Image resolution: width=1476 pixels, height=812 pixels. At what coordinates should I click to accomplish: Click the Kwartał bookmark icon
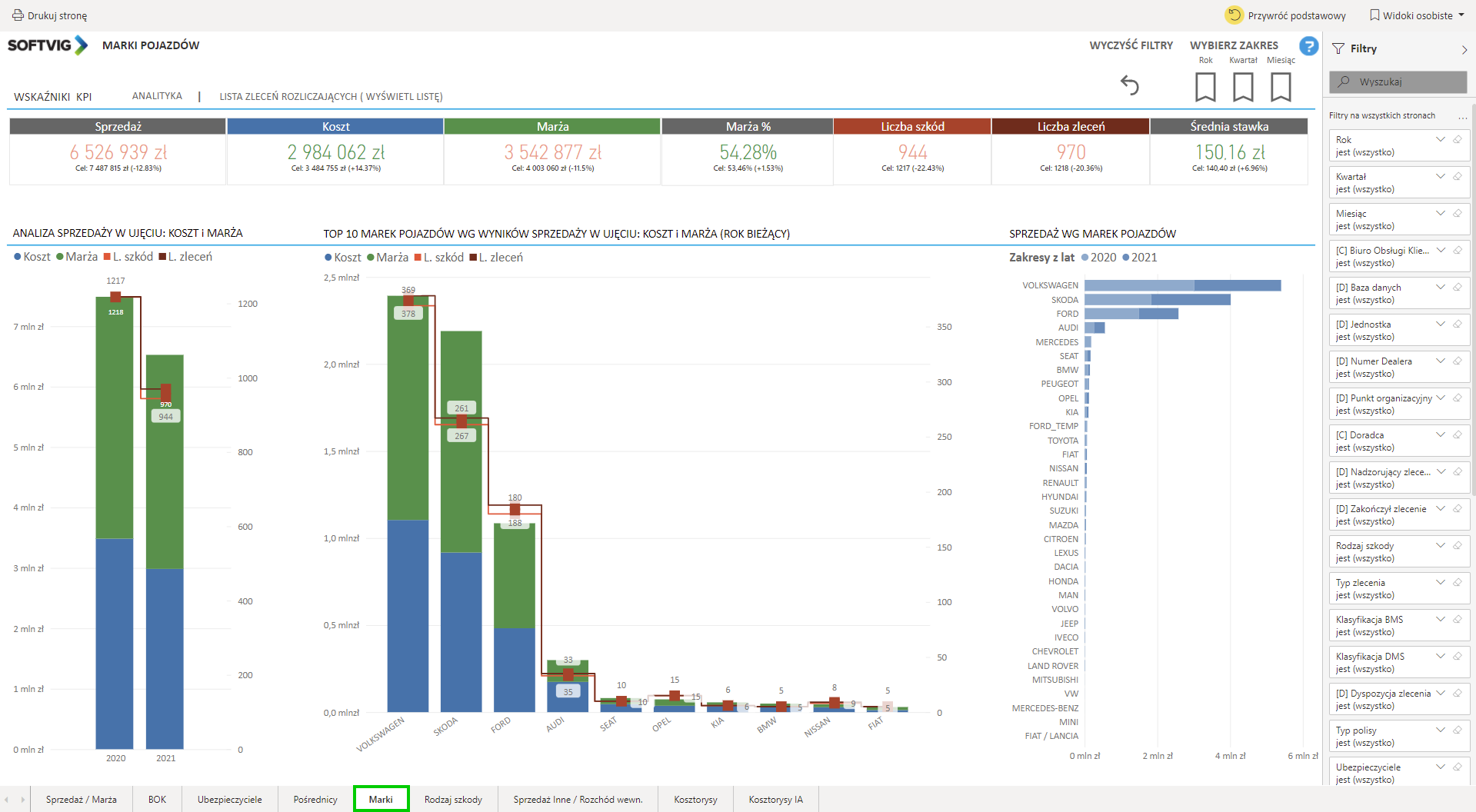coord(1243,87)
